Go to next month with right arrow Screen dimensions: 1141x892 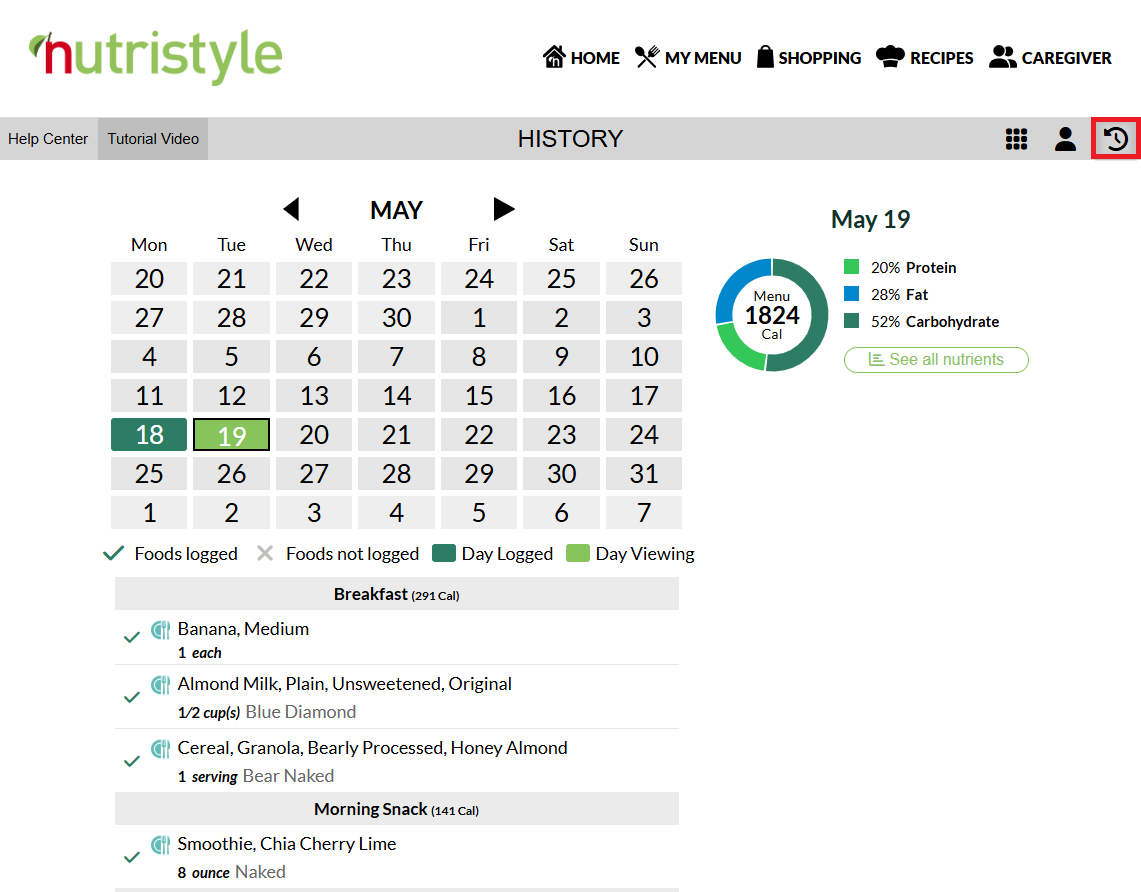504,209
